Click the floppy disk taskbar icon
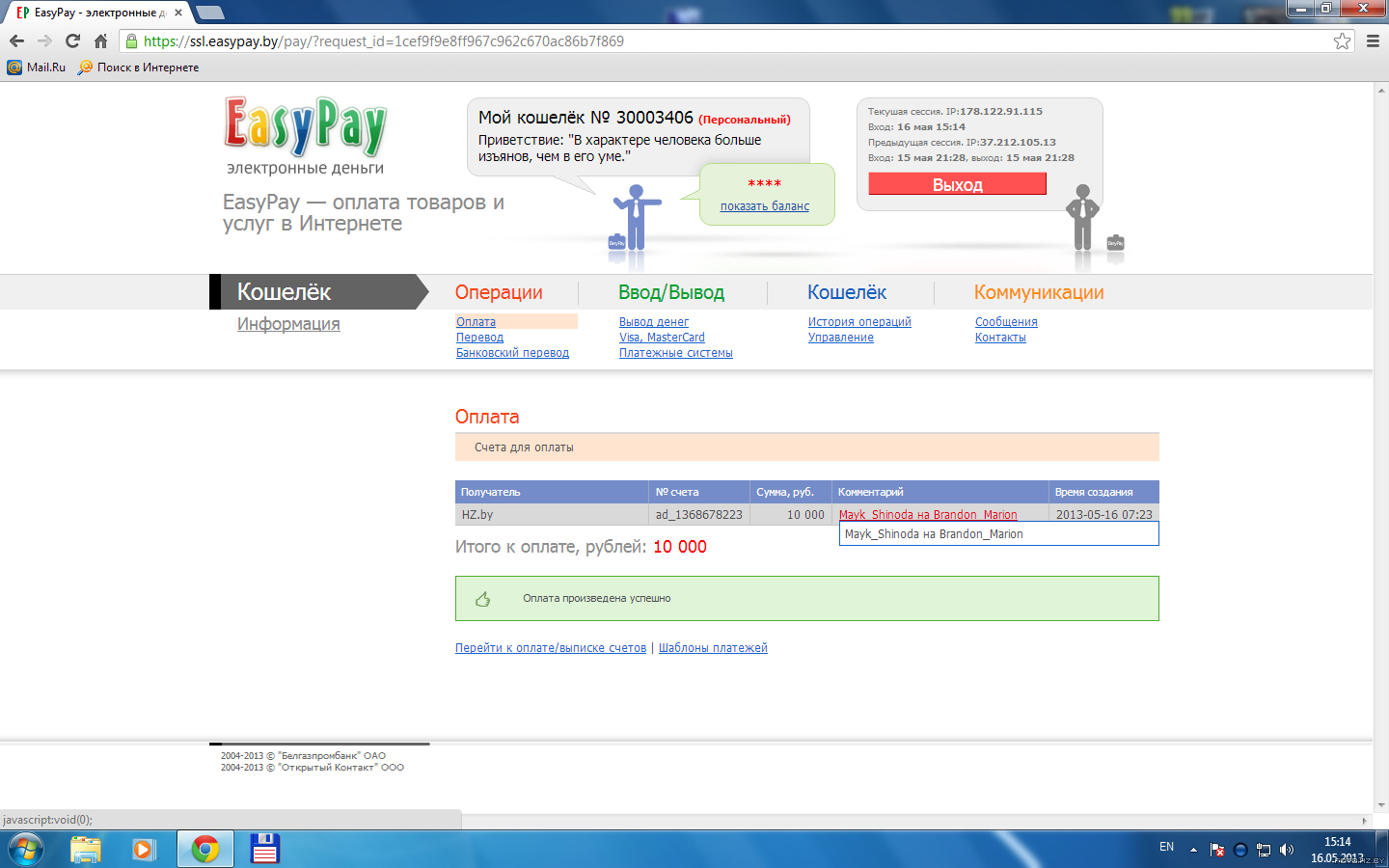Image resolution: width=1389 pixels, height=868 pixels. tap(264, 849)
